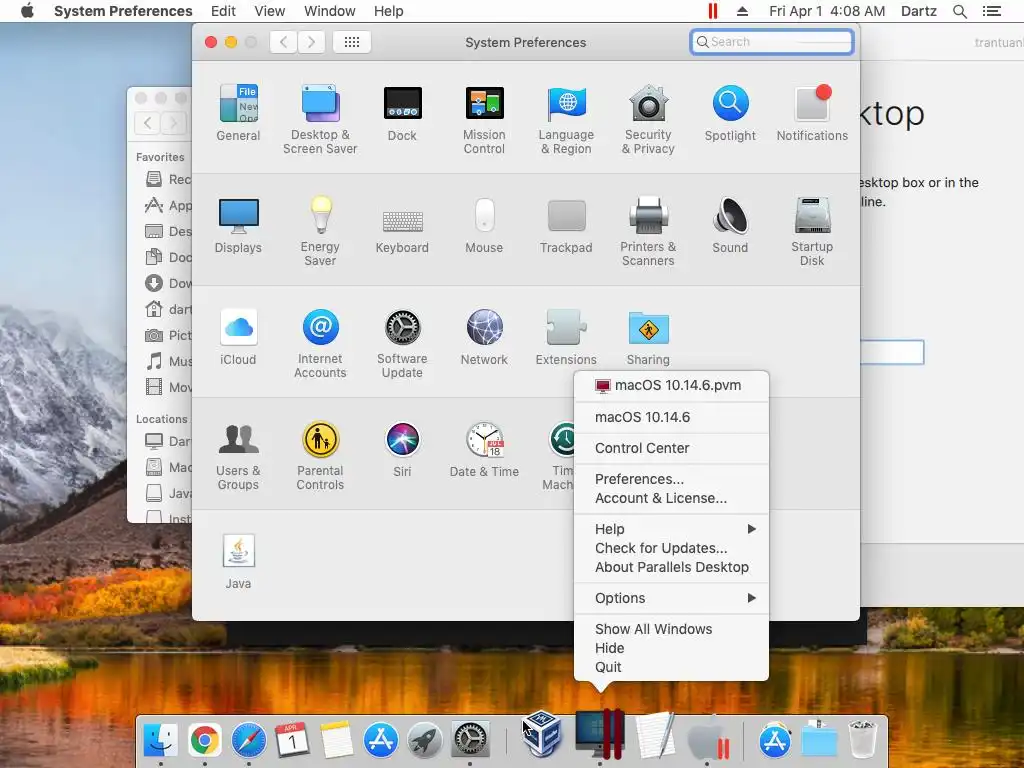
Task: Open Startup Disk preferences
Action: 812,231
